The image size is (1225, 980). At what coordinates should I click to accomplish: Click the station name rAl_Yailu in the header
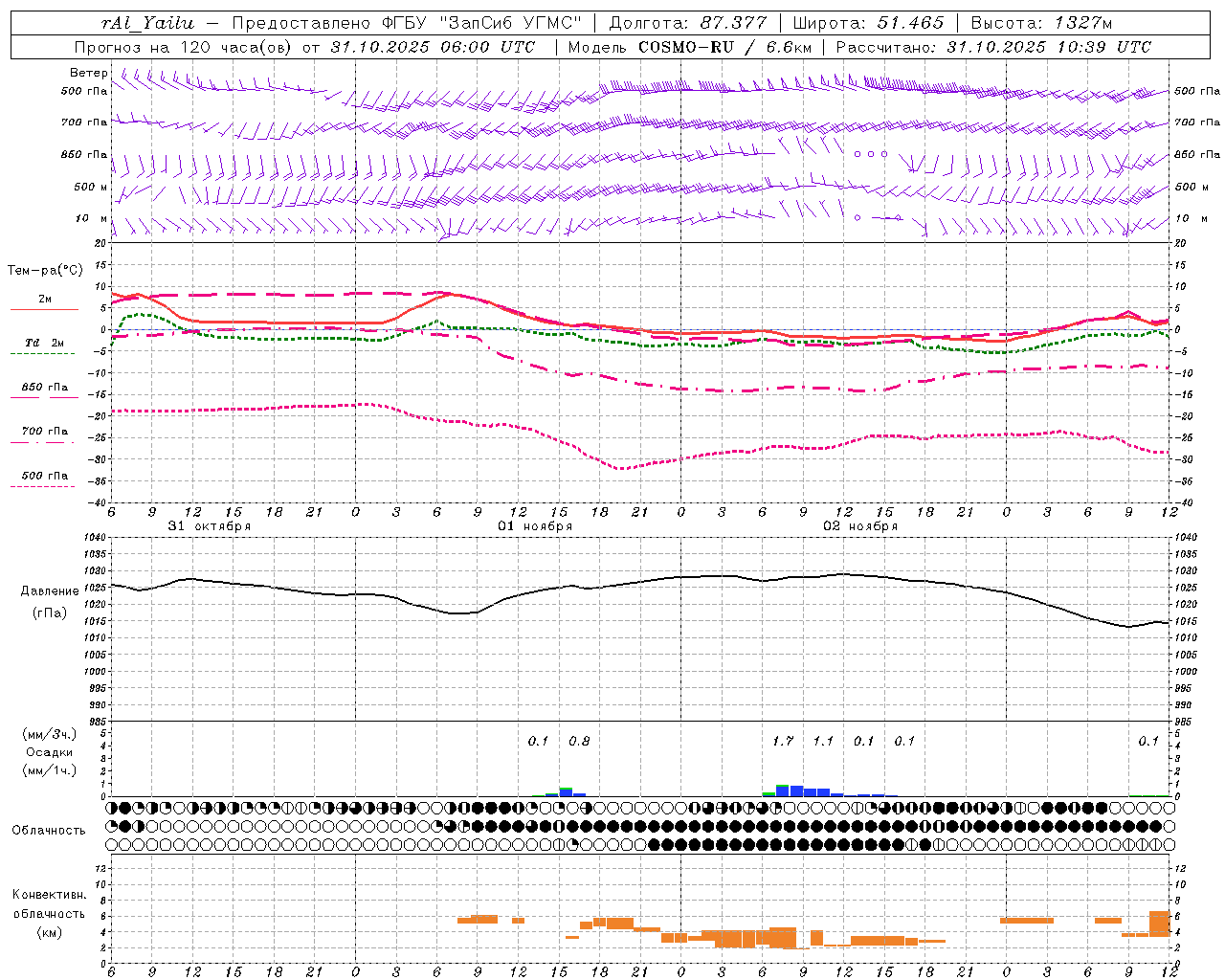coord(147,23)
